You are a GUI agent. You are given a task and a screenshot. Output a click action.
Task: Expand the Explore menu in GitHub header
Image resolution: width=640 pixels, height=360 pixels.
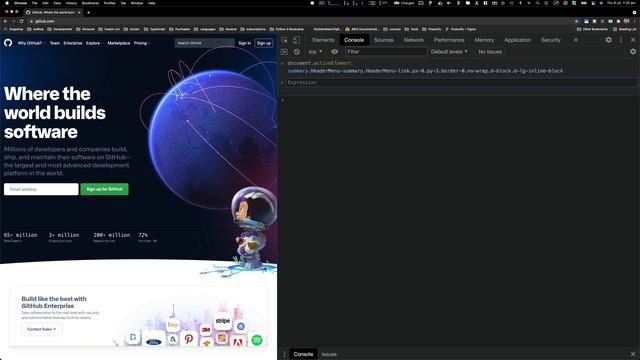(x=94, y=43)
